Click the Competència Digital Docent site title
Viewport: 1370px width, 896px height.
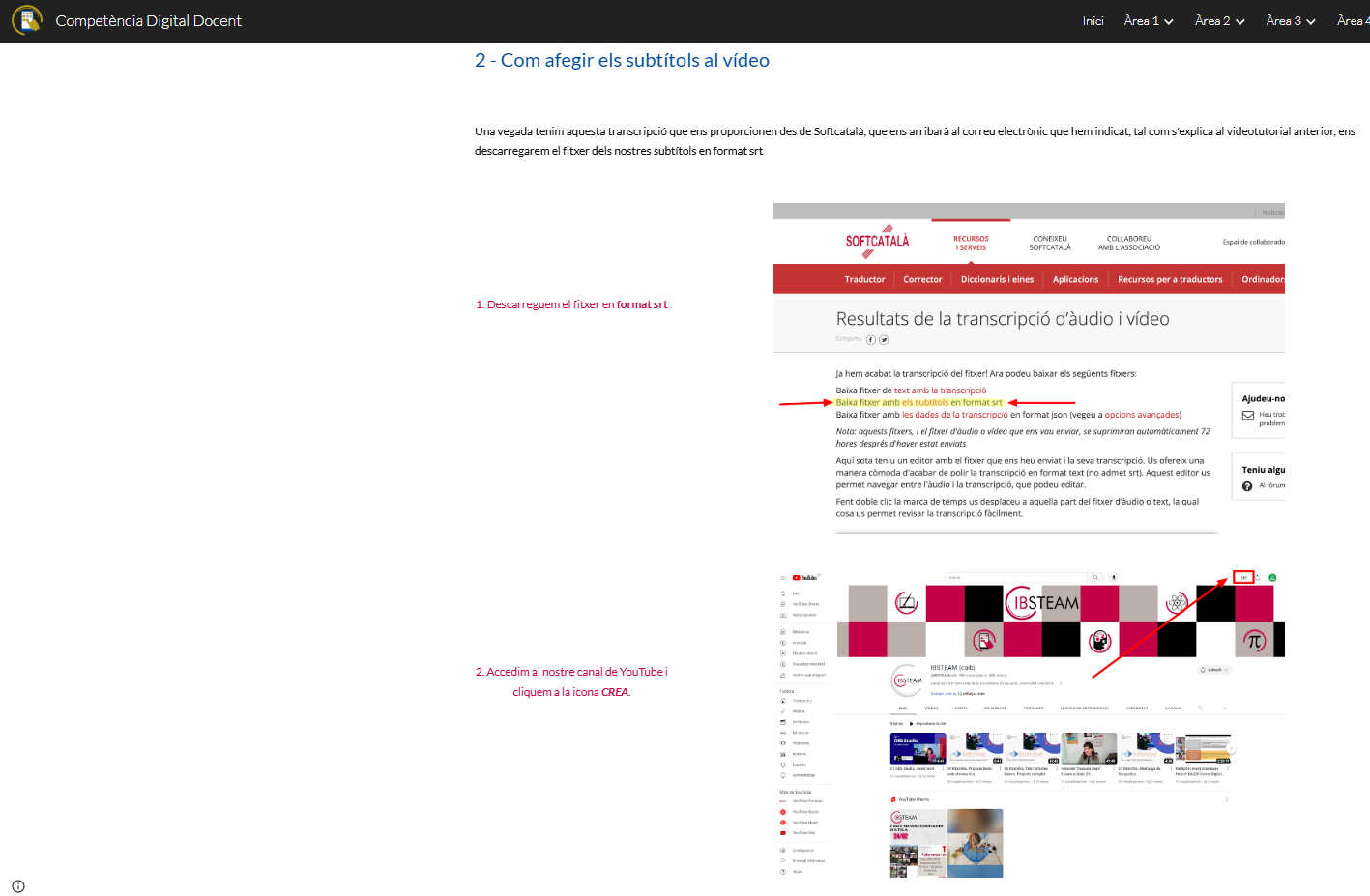(x=149, y=21)
